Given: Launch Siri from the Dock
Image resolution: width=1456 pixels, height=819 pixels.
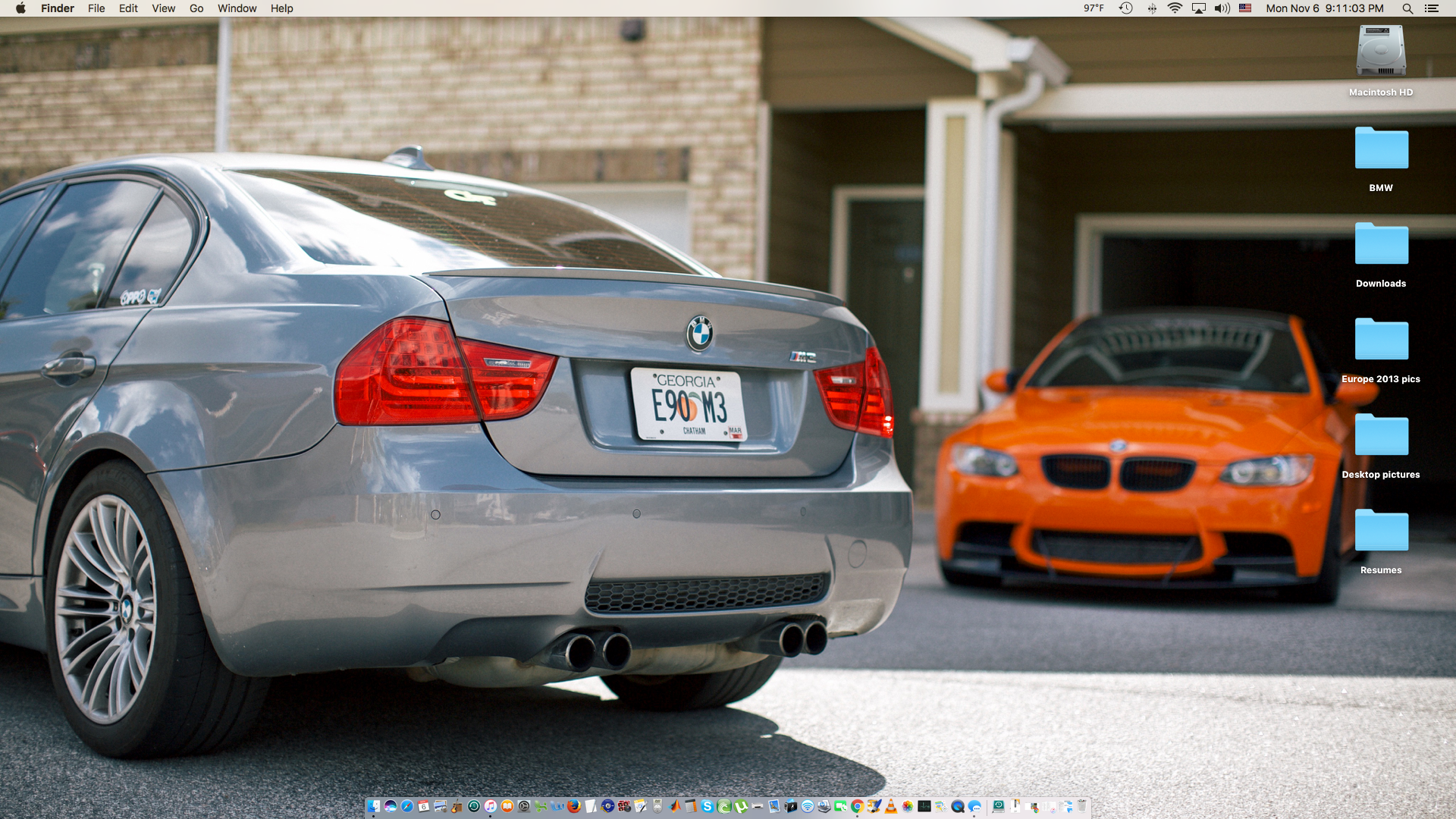Looking at the screenshot, I should click(x=391, y=806).
